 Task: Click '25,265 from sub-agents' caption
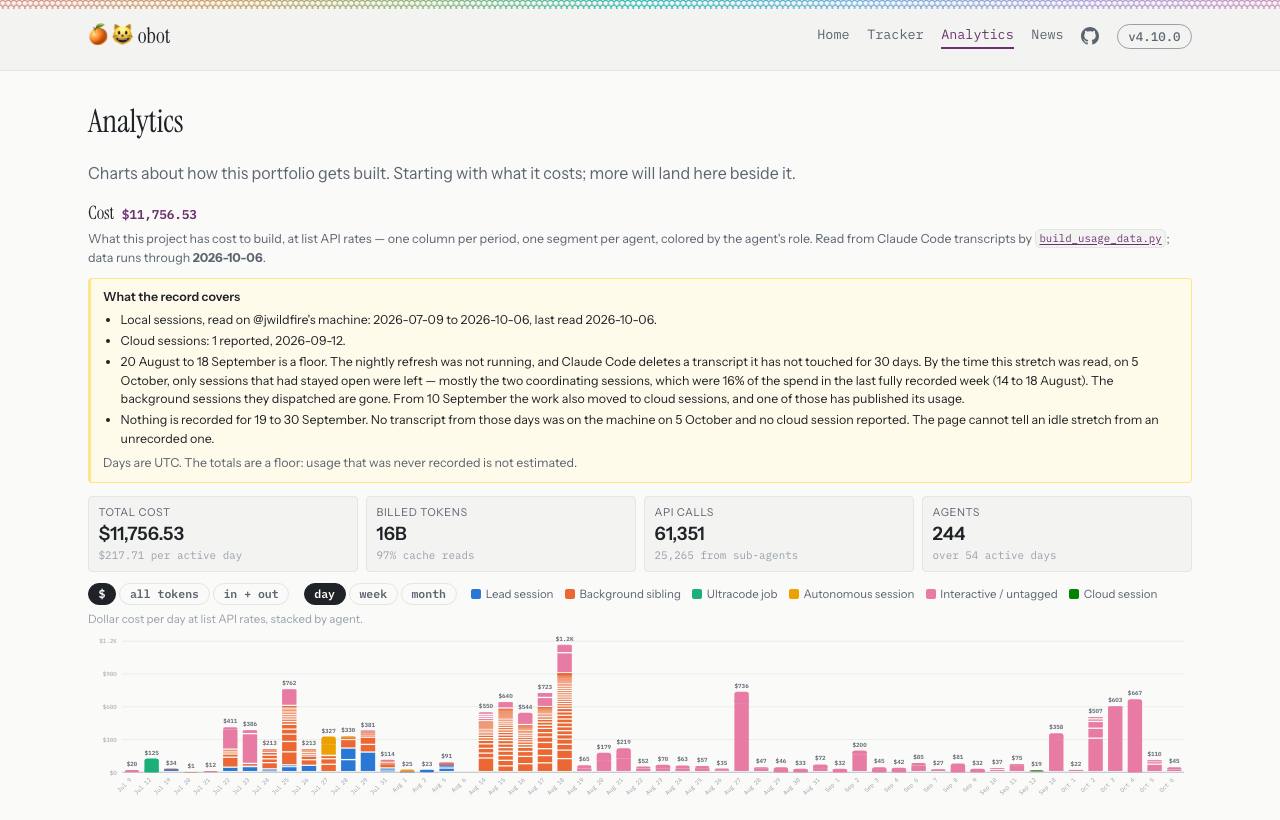click(726, 555)
